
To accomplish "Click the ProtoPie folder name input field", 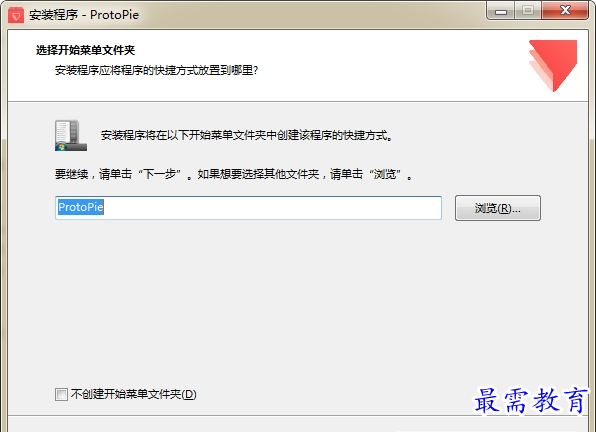I will 248,208.
